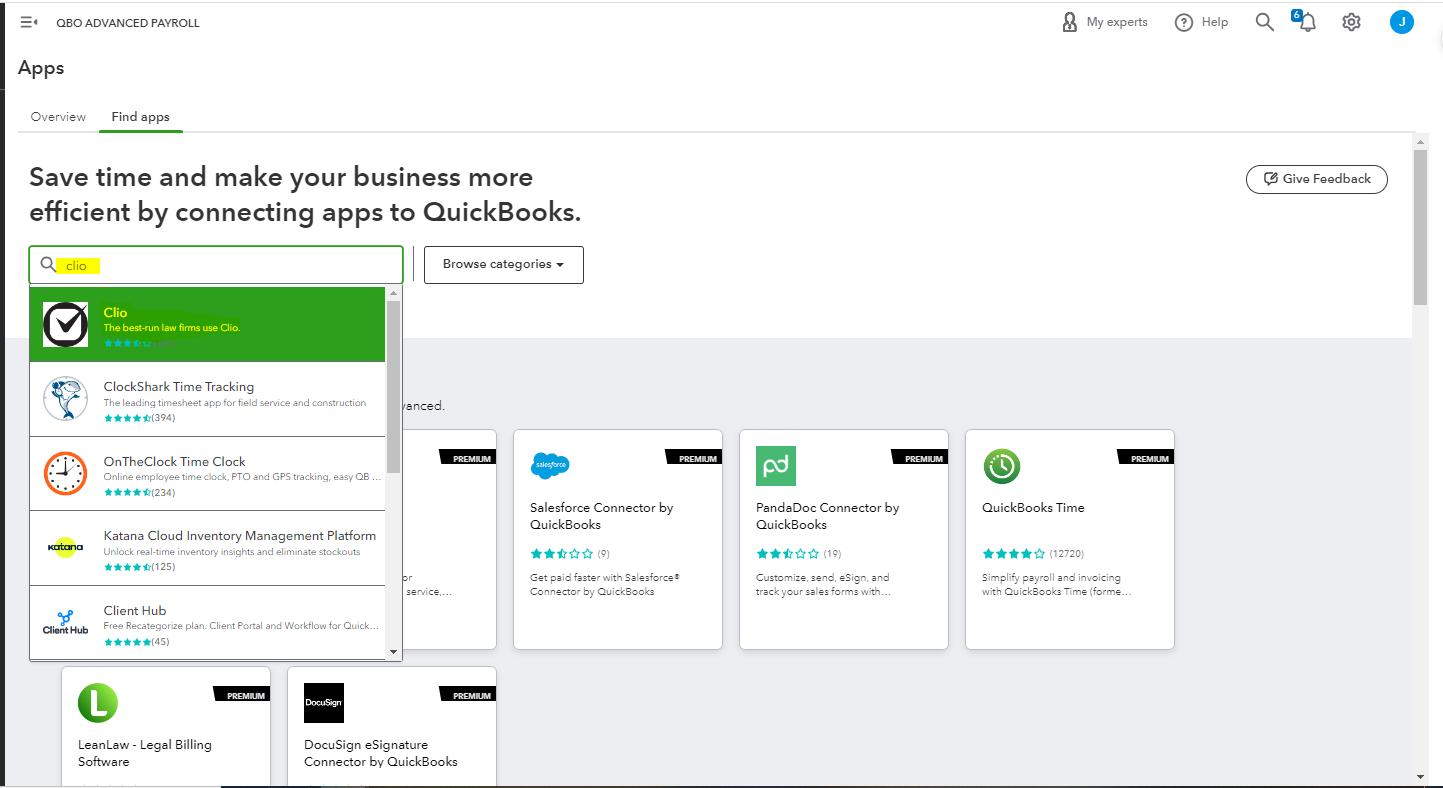Click 'The best-run law firms use Clio' text
This screenshot has width=1443, height=788.
(172, 328)
